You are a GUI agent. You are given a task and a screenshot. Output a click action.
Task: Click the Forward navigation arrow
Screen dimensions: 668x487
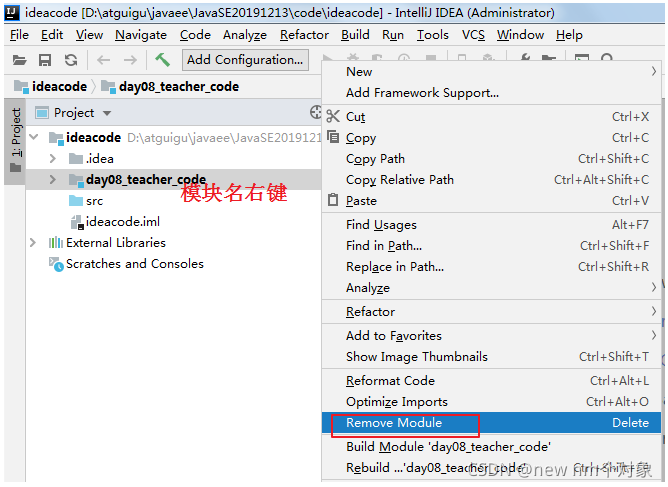(x=130, y=60)
